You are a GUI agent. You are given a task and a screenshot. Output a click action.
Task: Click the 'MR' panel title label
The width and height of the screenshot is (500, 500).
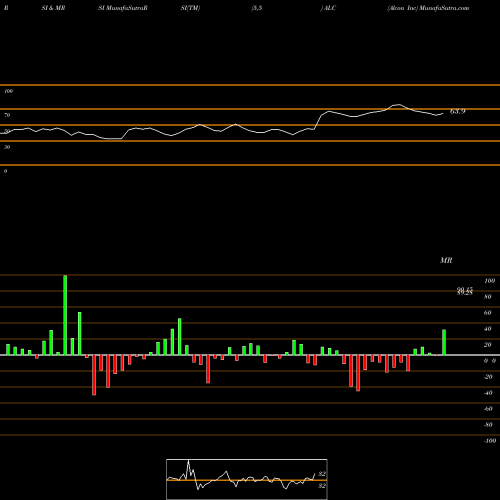446,260
